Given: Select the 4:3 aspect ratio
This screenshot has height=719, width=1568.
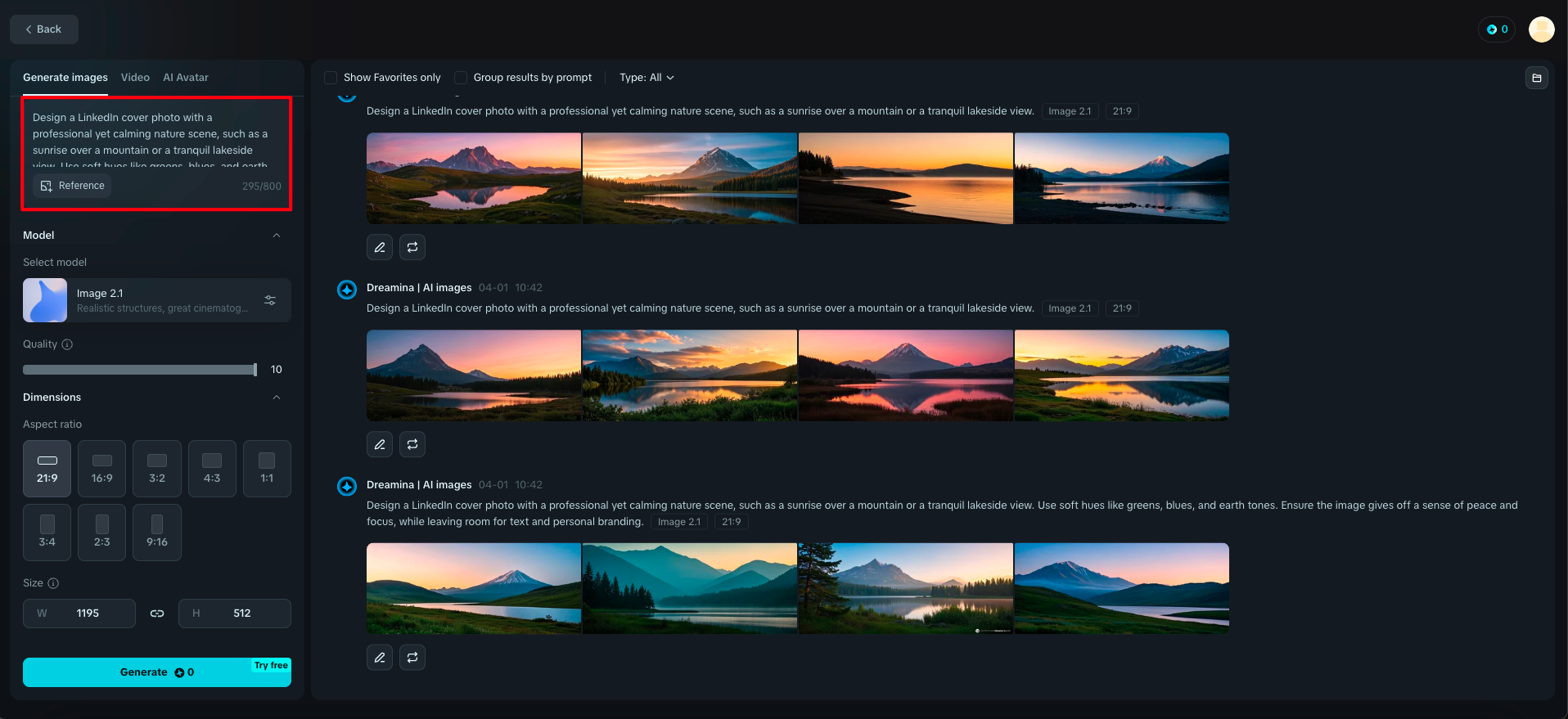Looking at the screenshot, I should point(212,469).
